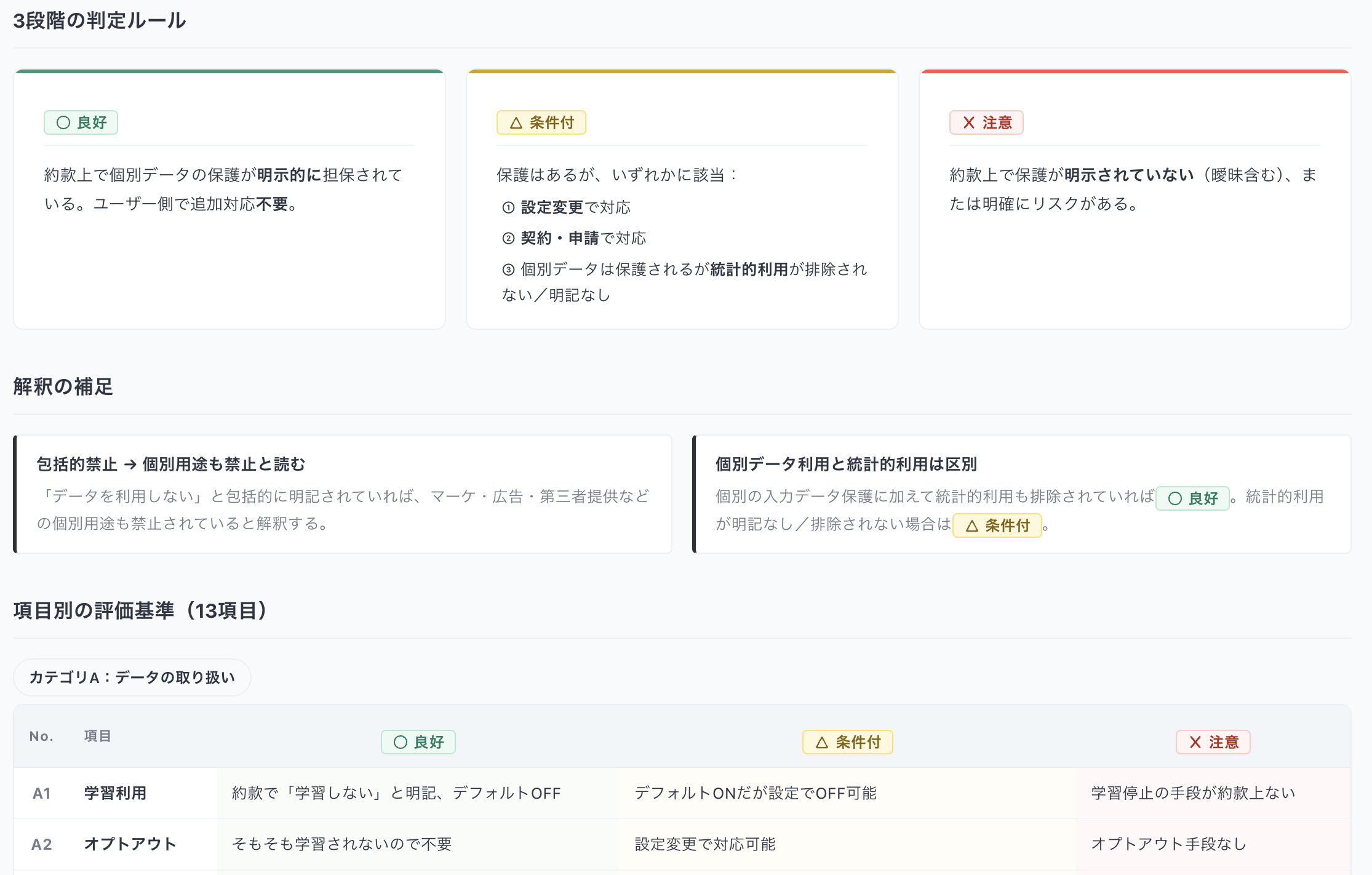The width and height of the screenshot is (1372, 875).
Task: Click the No. column header
Action: (x=41, y=736)
